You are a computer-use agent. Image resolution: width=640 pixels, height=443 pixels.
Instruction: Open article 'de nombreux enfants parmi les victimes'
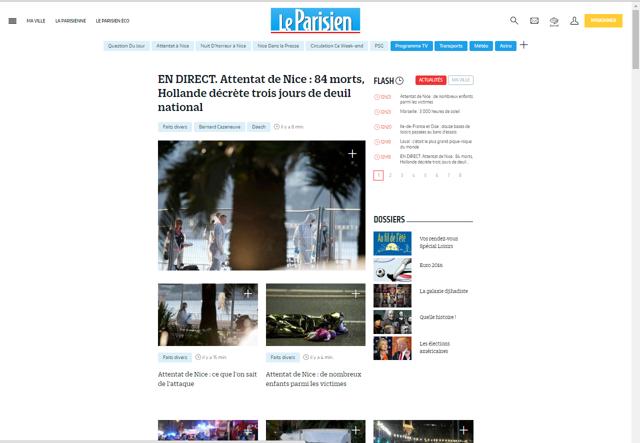pos(314,379)
